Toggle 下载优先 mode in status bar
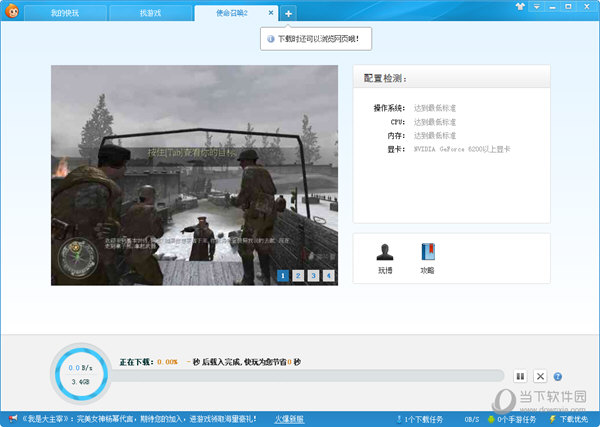The height and width of the screenshot is (427, 600). point(569,419)
